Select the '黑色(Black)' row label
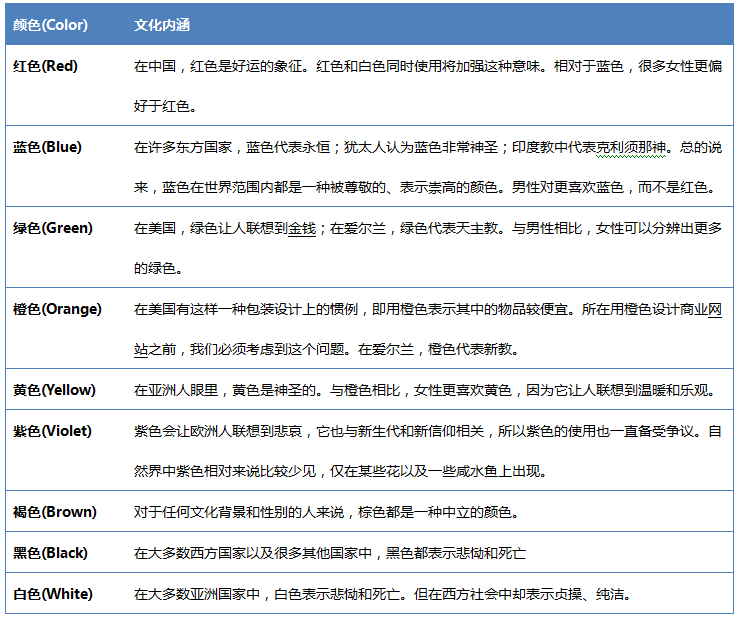This screenshot has width=737, height=617. [50, 553]
